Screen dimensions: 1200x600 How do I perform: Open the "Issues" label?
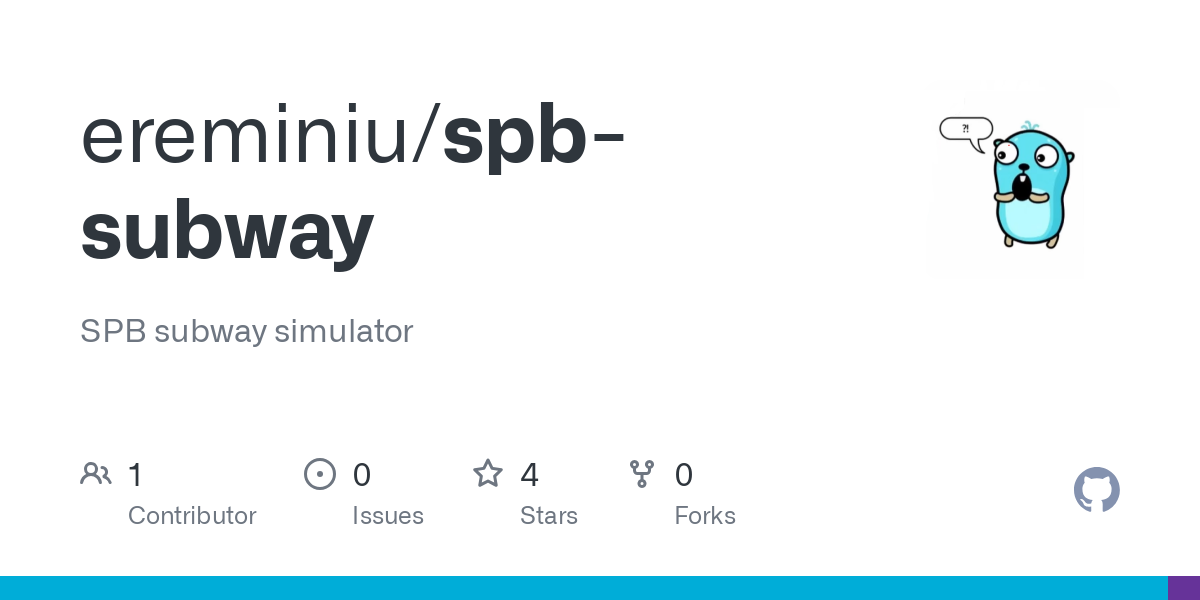tap(388, 516)
